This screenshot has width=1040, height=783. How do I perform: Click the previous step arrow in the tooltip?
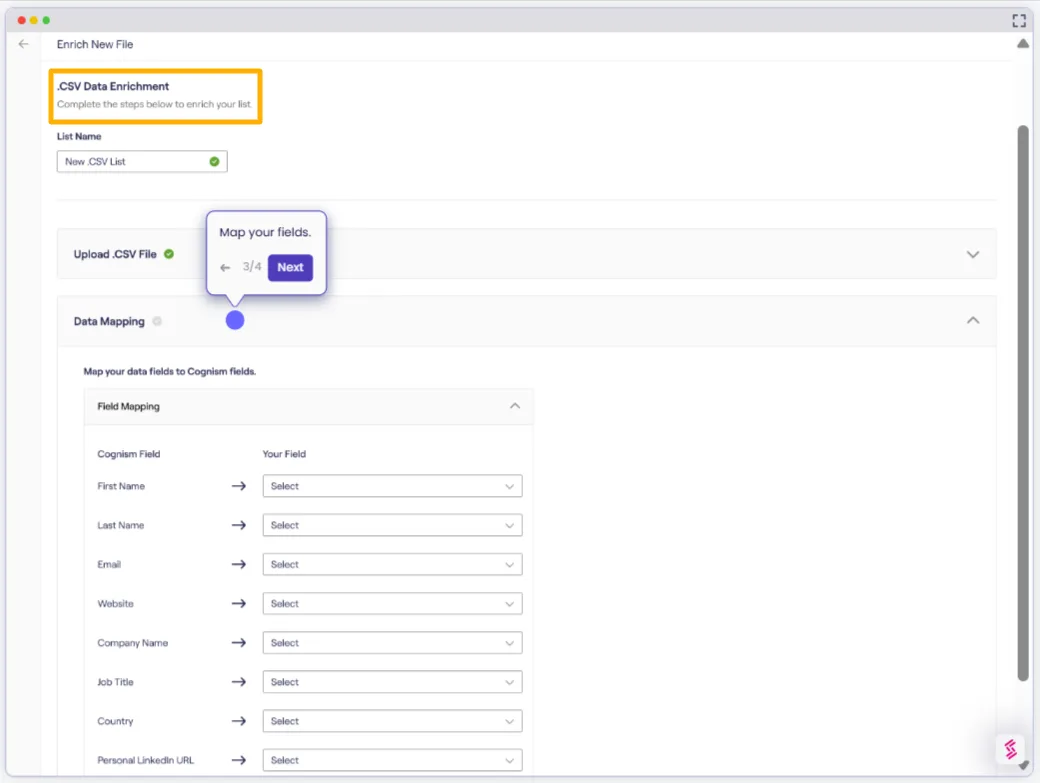226,268
